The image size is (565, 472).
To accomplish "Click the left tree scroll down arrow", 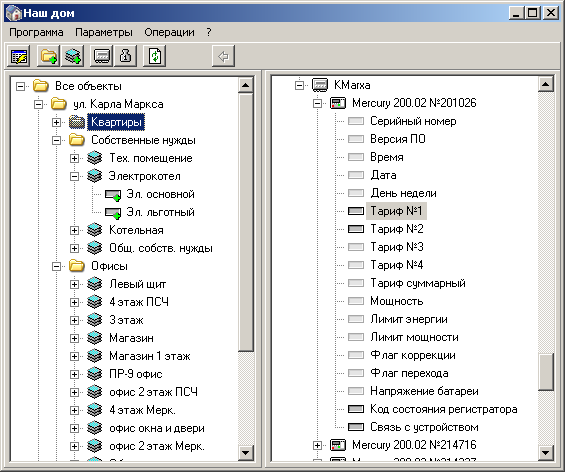I will (246, 453).
